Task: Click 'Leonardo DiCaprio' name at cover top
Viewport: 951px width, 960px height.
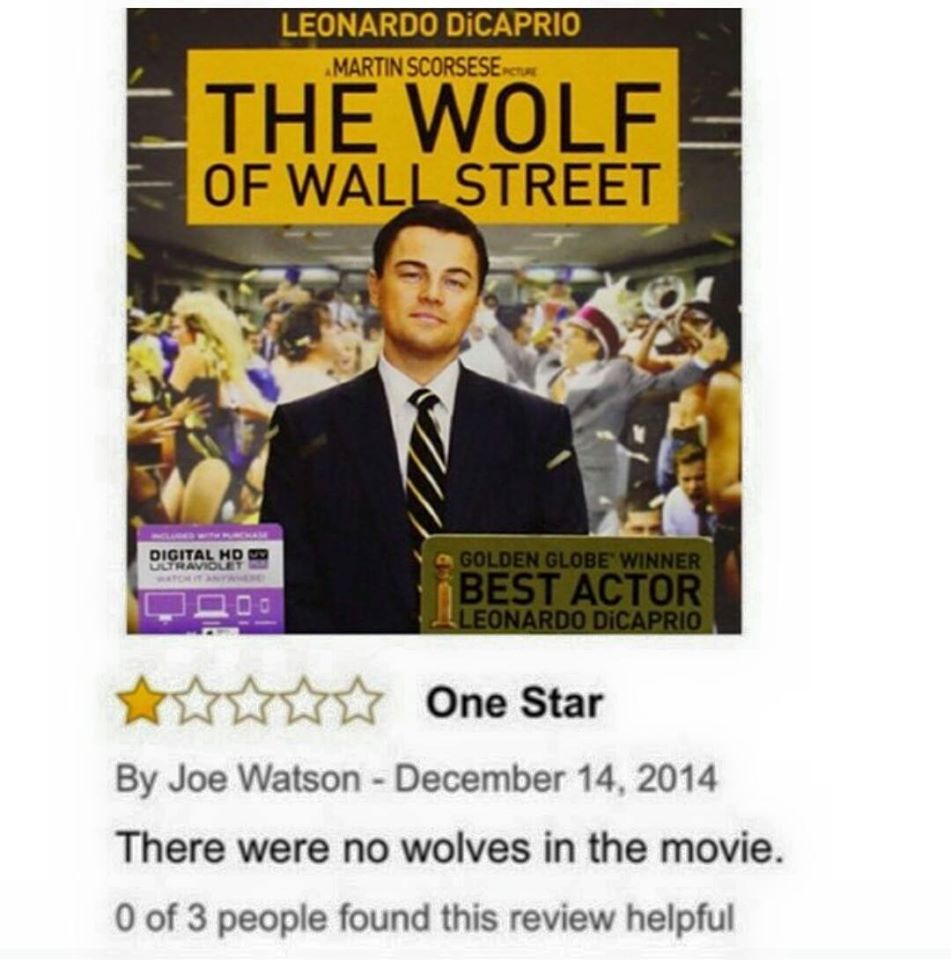Action: click(x=430, y=26)
